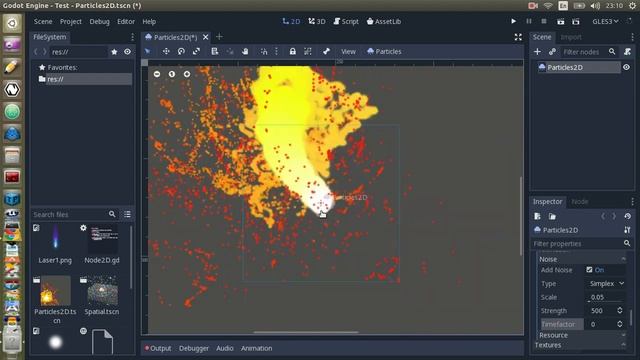Open the Editor menu

126,21
